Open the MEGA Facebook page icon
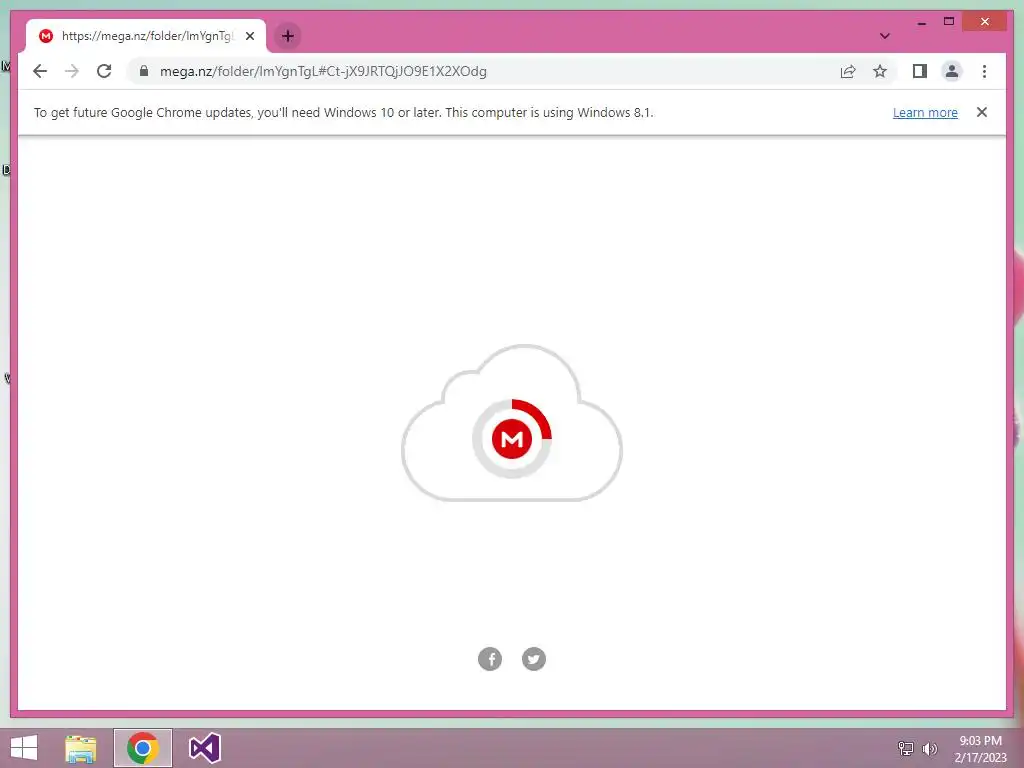This screenshot has height=768, width=1024. pyautogui.click(x=490, y=659)
